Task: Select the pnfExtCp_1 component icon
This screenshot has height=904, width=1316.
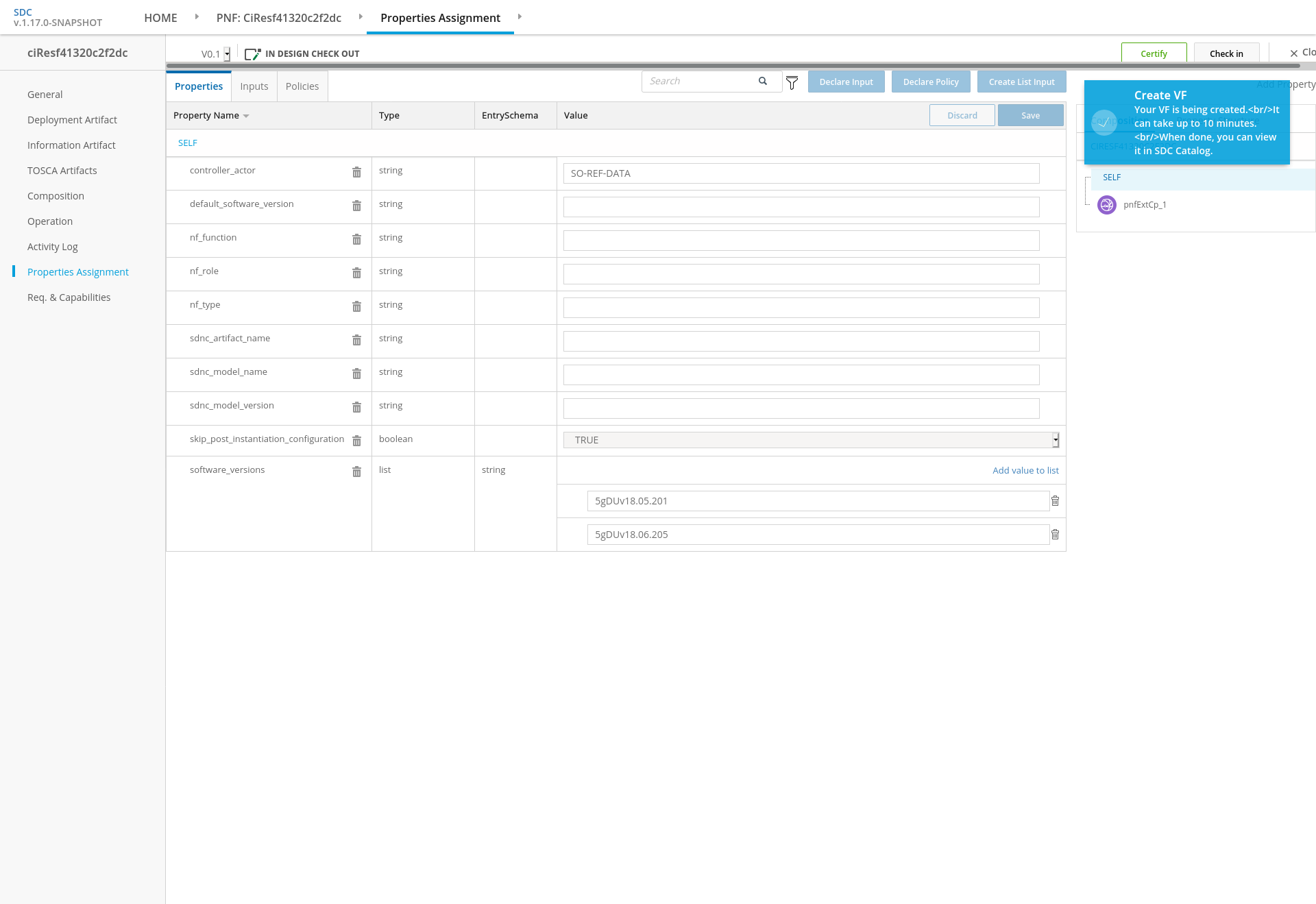Action: (x=1107, y=205)
